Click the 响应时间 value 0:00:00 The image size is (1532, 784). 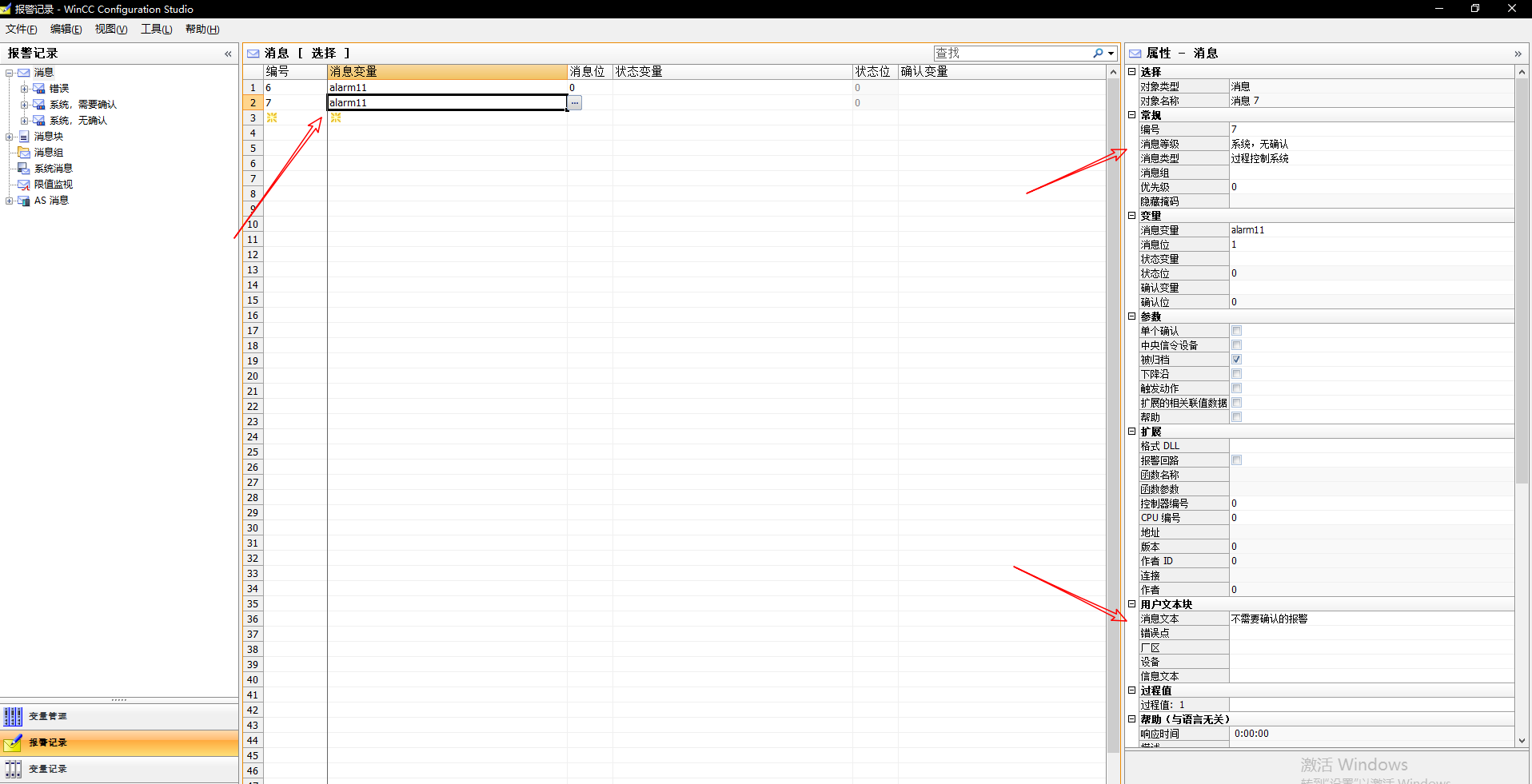1251,734
